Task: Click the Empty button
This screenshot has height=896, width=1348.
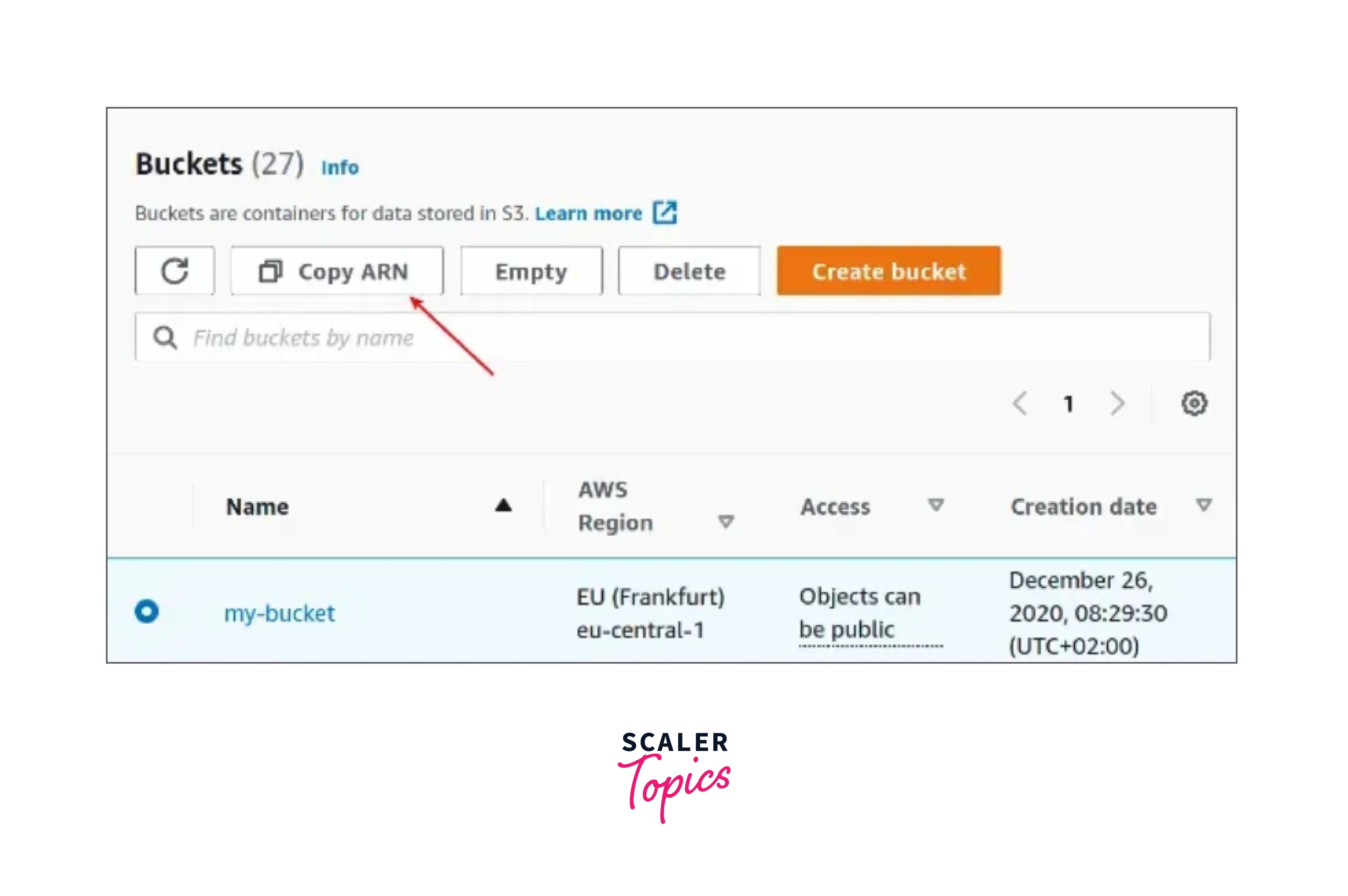Action: coord(531,271)
